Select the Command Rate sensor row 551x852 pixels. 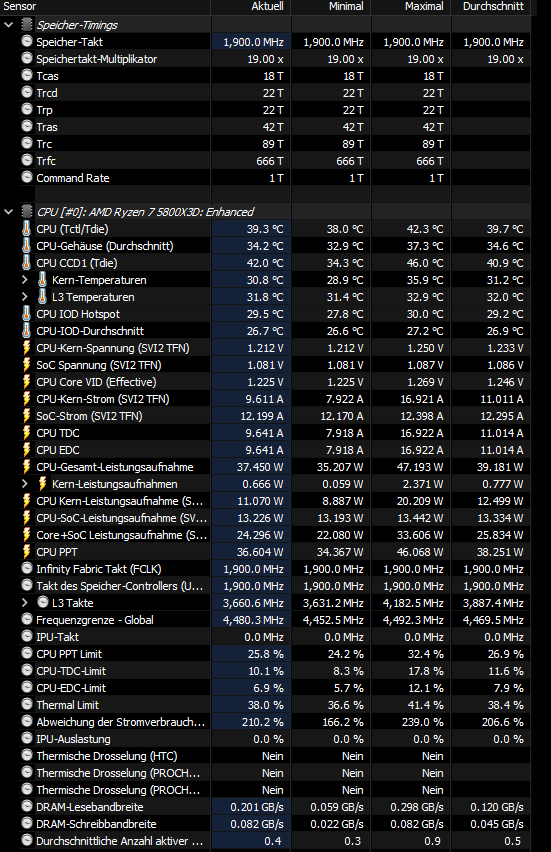tap(265, 178)
